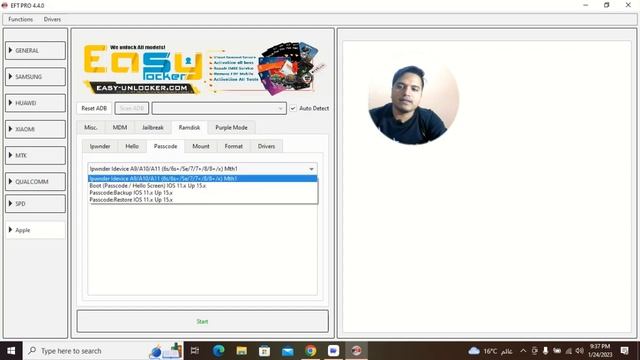The width and height of the screenshot is (640, 360).
Task: Switch to the Purple Mode tab
Action: tap(231, 127)
